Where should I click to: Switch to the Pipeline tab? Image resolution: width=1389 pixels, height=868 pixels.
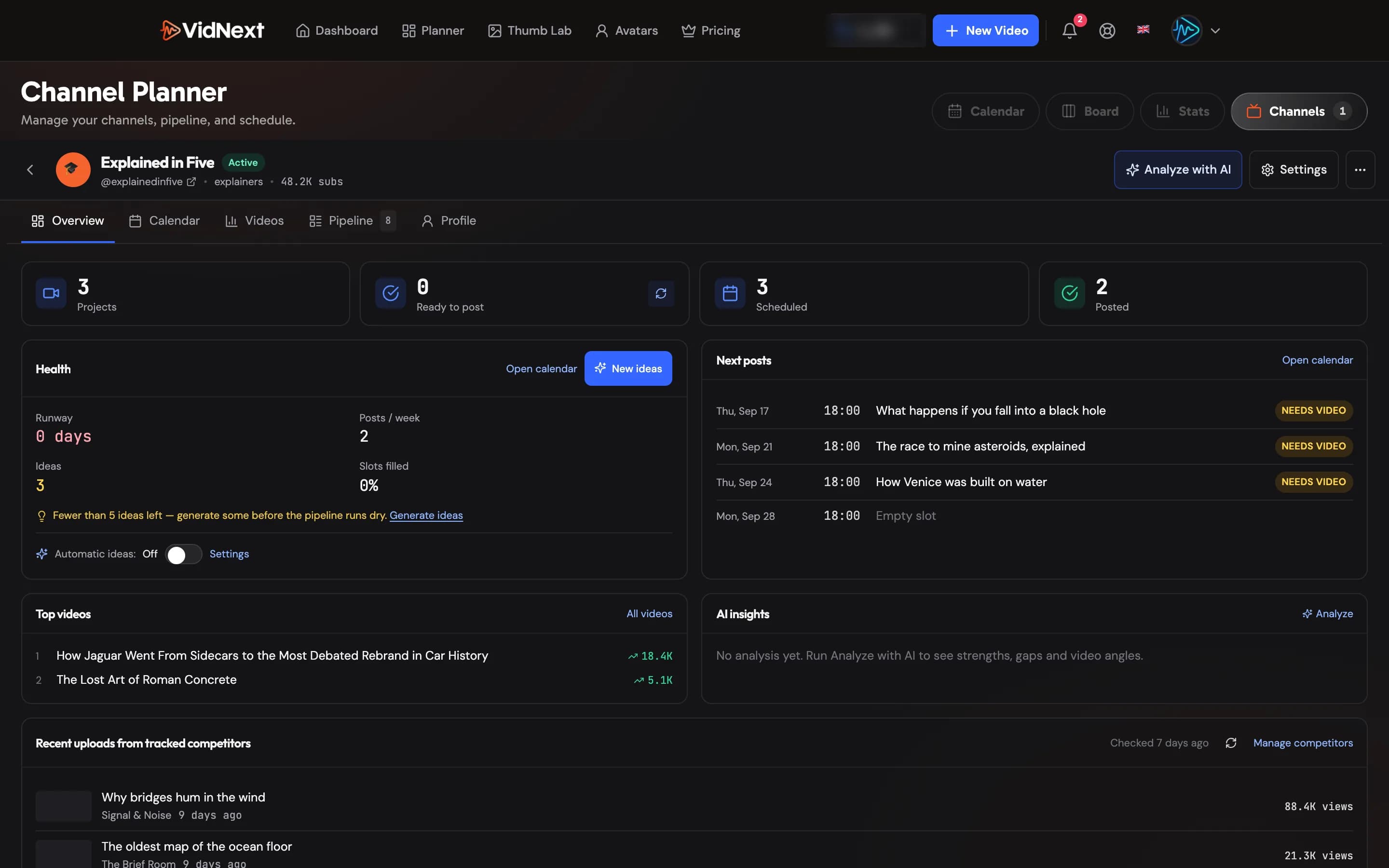click(352, 221)
